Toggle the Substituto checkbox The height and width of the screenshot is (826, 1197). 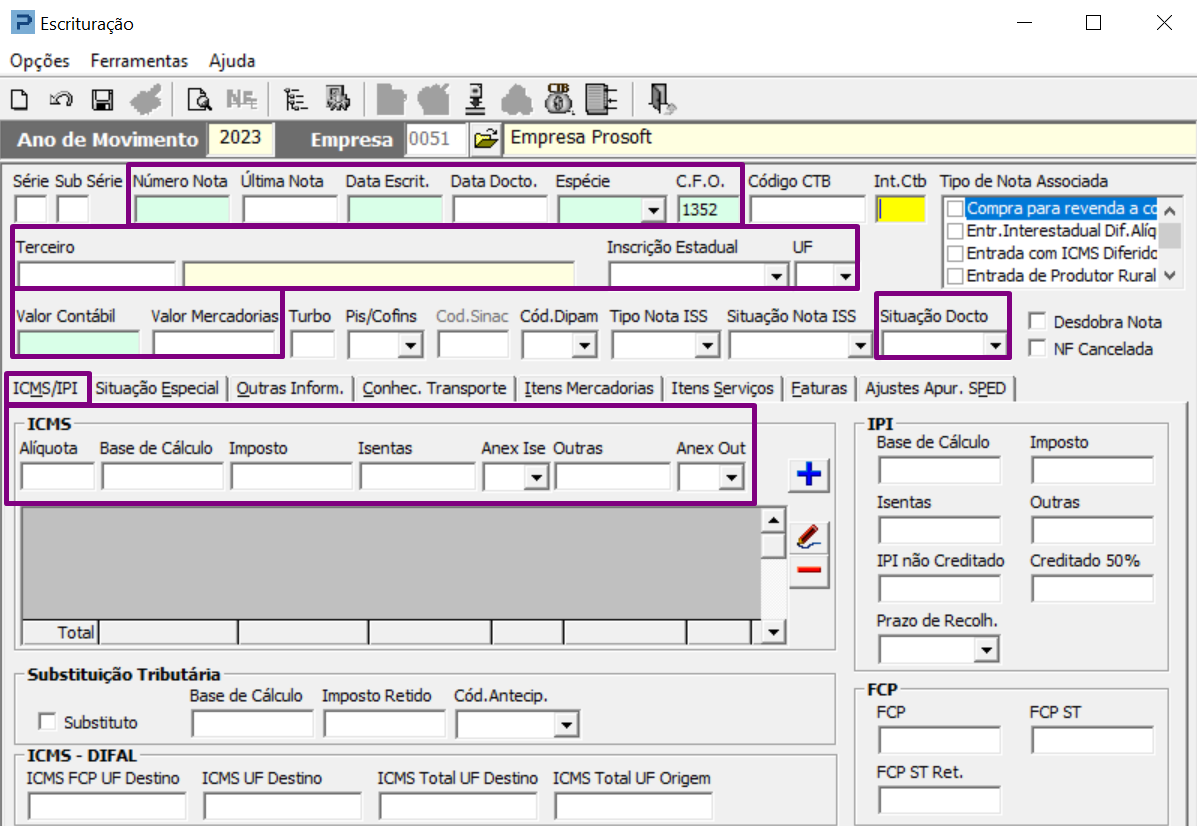[x=46, y=722]
